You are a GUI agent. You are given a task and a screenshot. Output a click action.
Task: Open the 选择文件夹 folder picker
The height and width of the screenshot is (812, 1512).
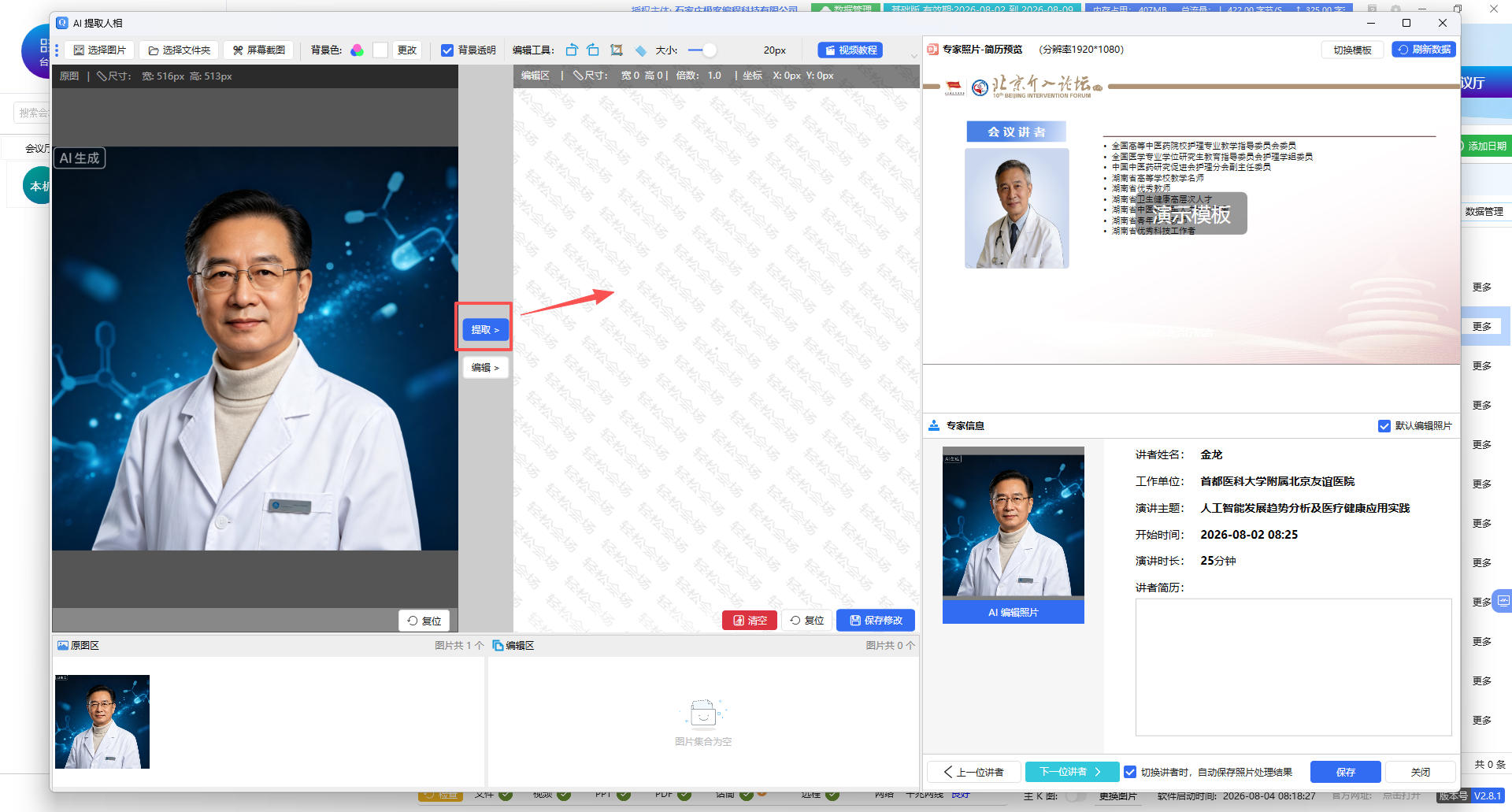180,50
